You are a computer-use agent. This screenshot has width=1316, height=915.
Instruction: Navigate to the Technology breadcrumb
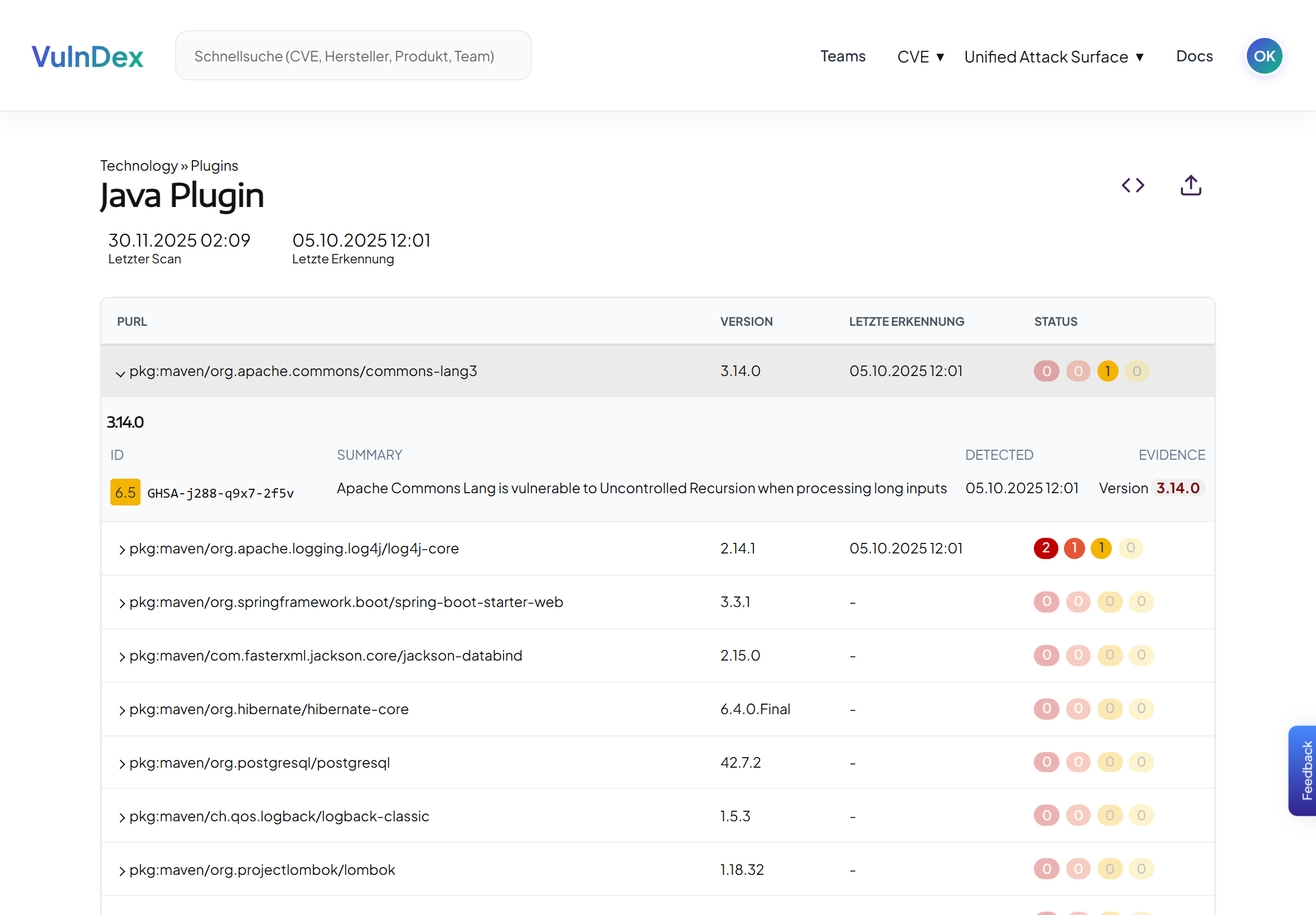(x=139, y=165)
